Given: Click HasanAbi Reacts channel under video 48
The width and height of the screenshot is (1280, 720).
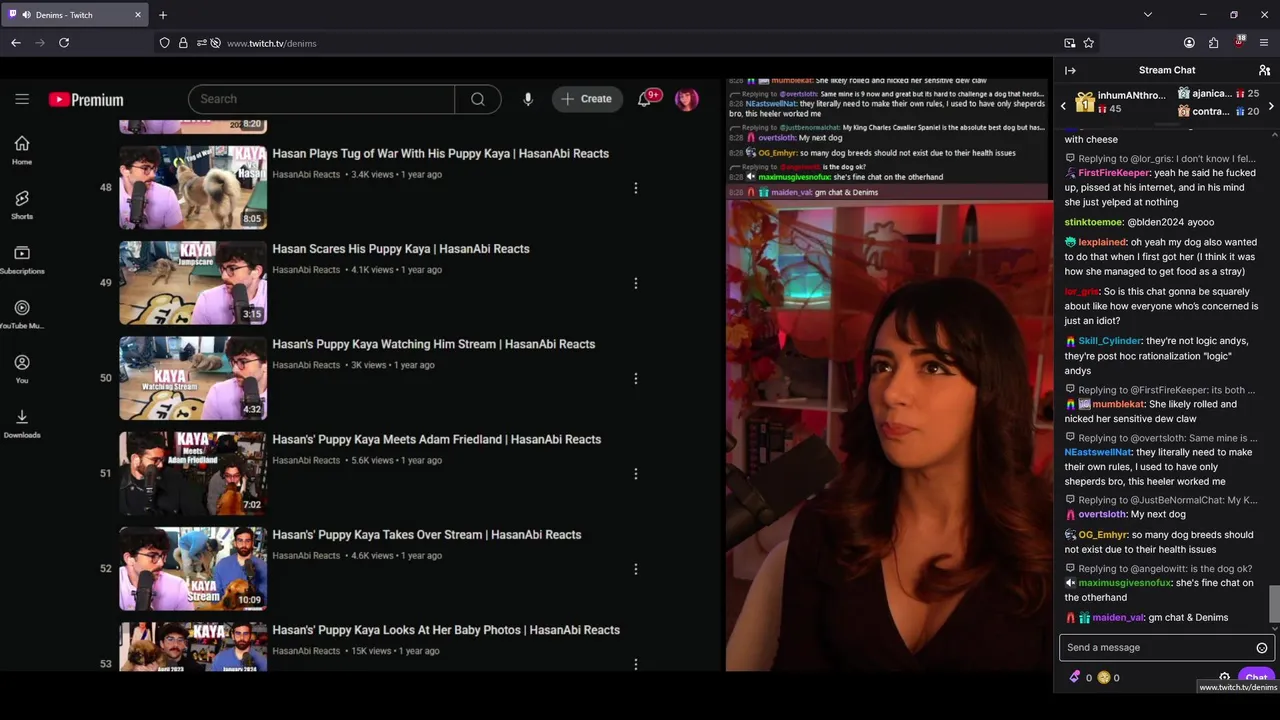Looking at the screenshot, I should (306, 175).
